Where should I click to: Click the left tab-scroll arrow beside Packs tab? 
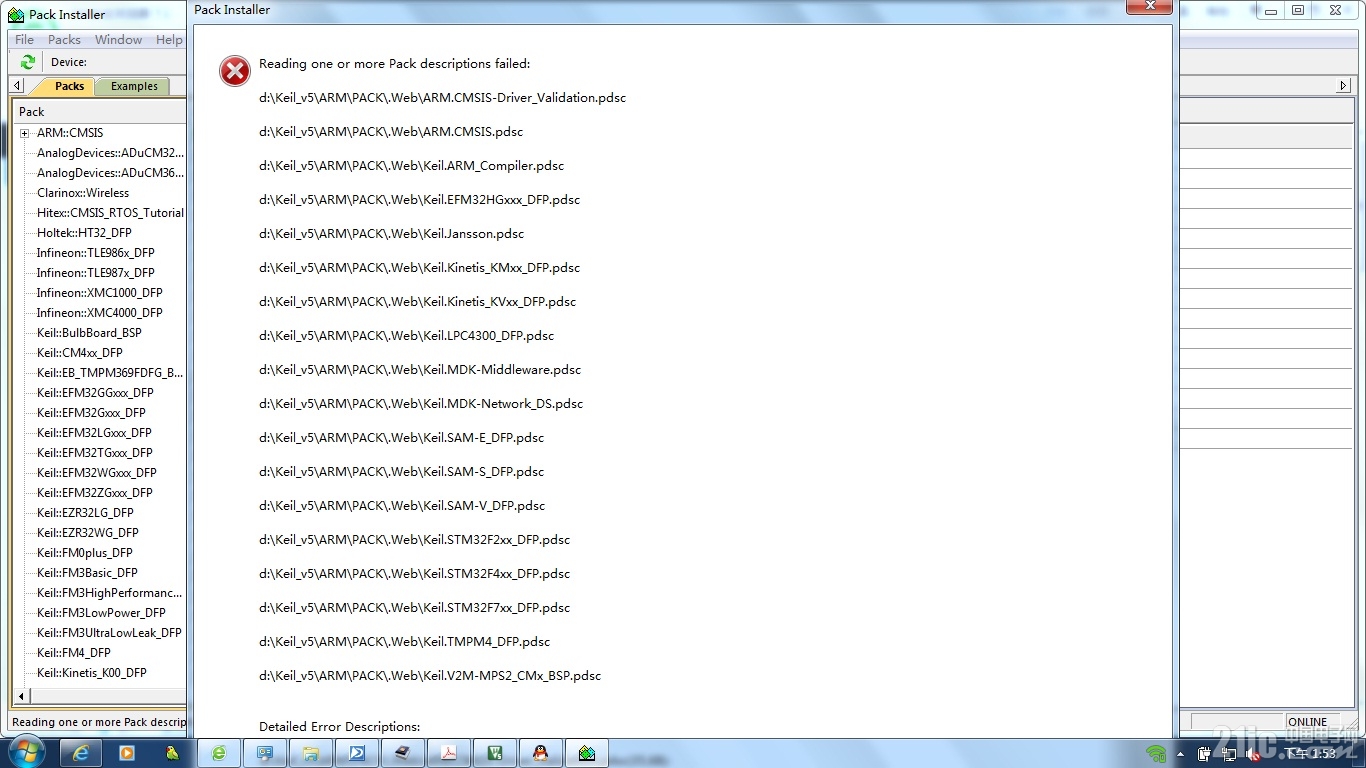(17, 86)
